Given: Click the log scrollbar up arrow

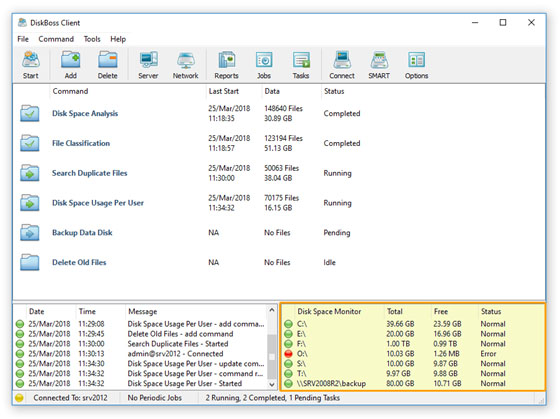Looking at the screenshot, I should click(x=272, y=310).
